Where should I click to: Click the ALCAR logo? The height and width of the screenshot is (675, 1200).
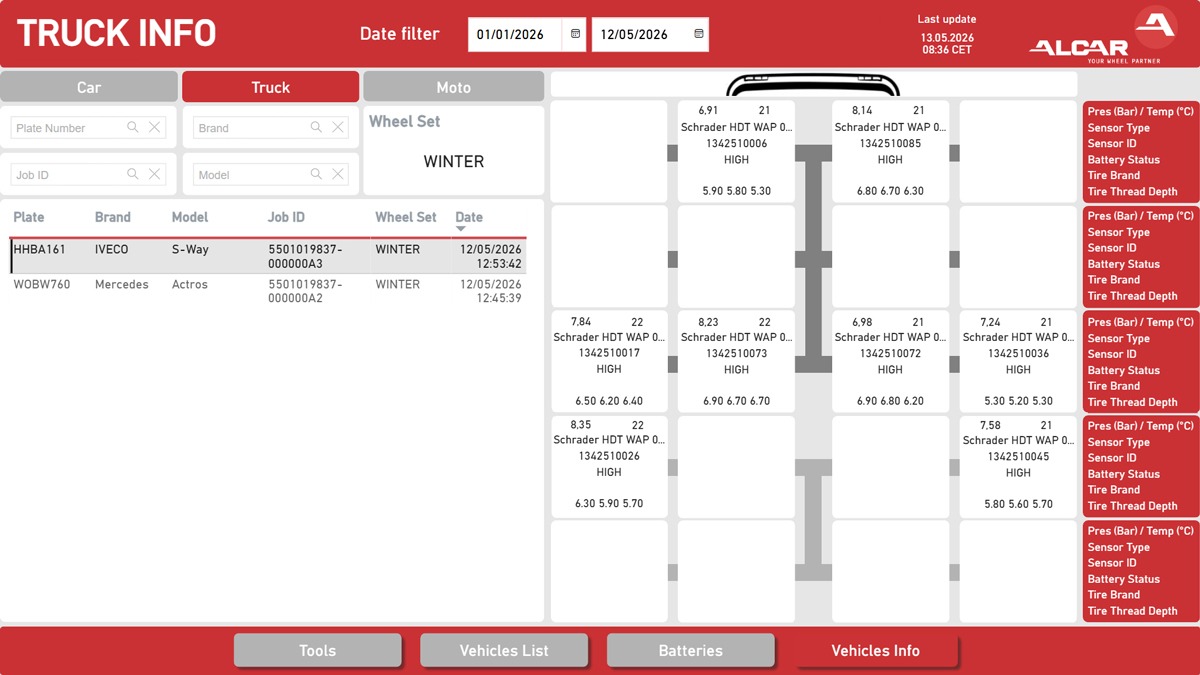coord(1103,35)
